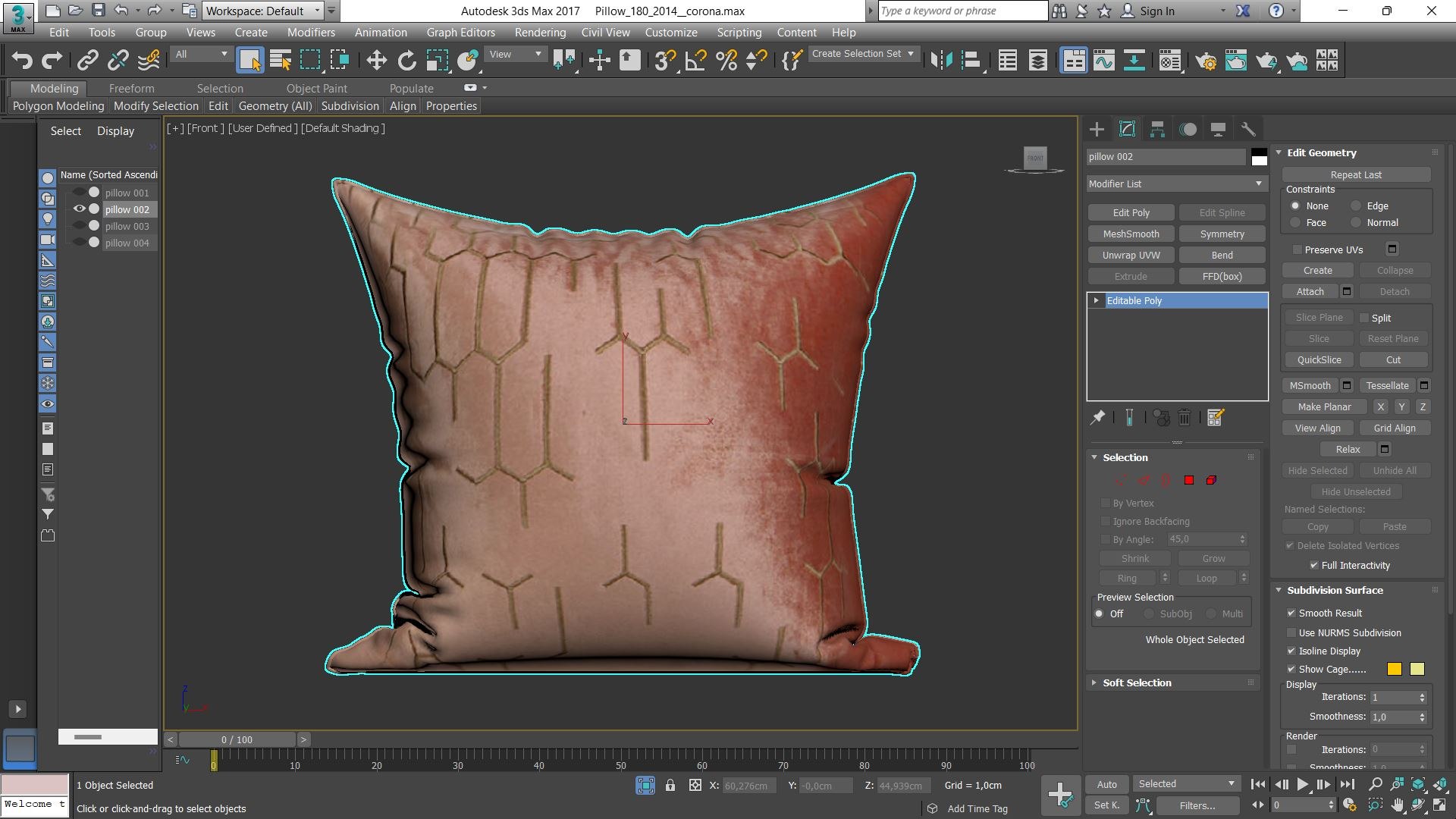Open Create Selection Set dropdown
The height and width of the screenshot is (819, 1456).
864,54
